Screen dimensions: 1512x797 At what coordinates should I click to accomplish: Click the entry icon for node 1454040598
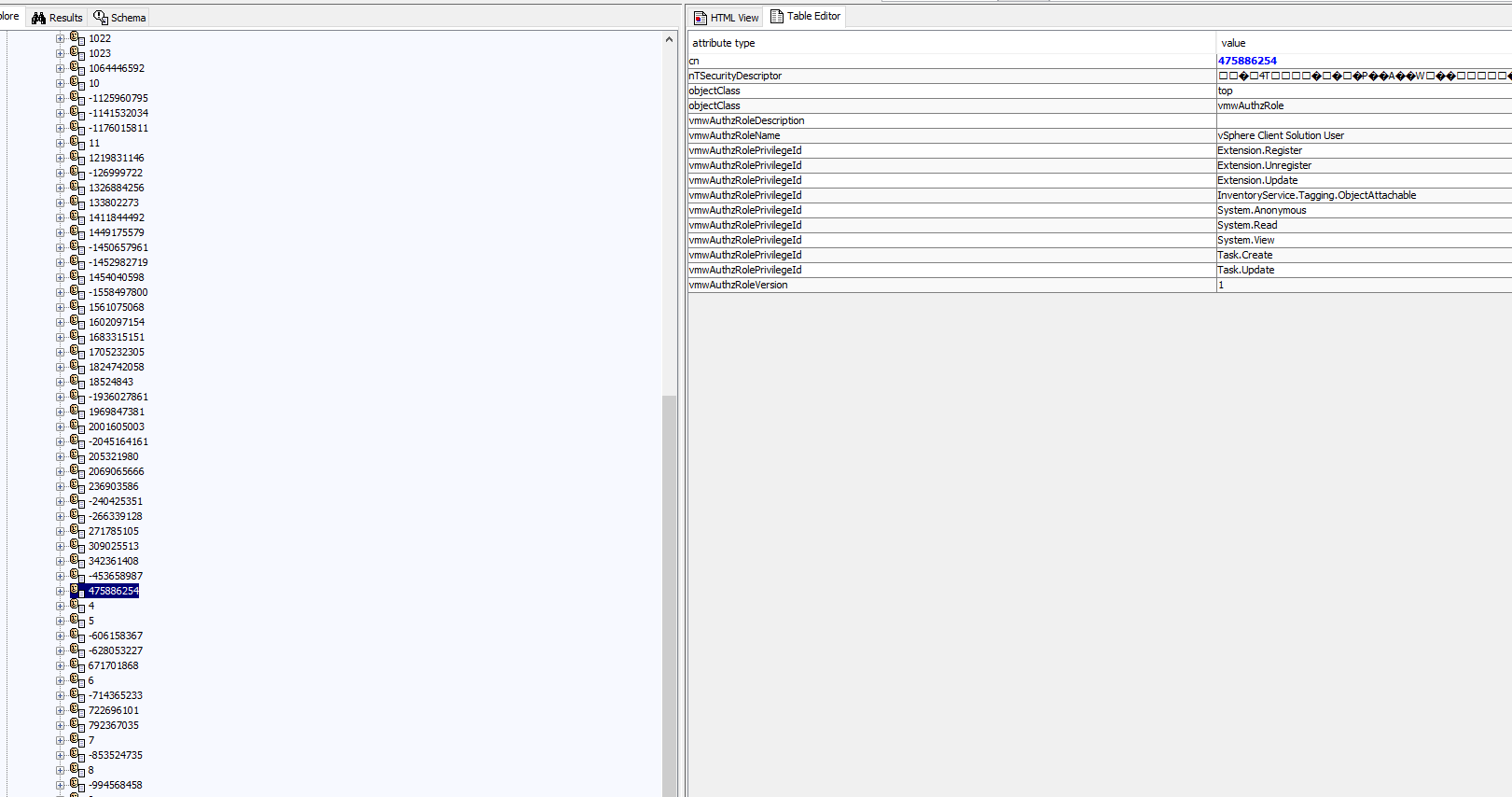pyautogui.click(x=77, y=277)
